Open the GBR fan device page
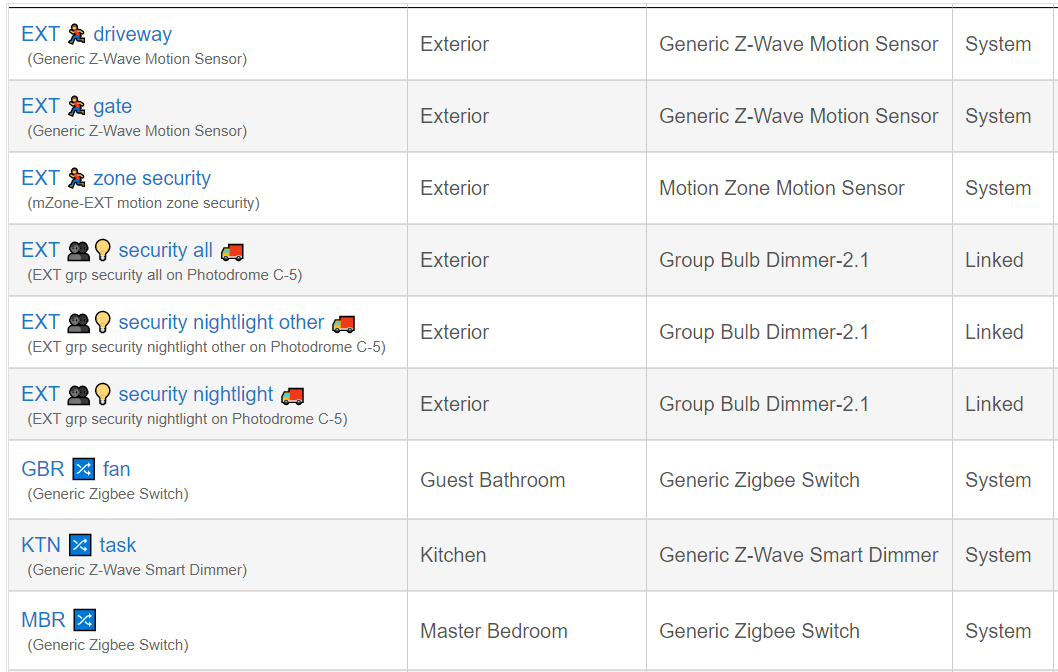Viewport: 1058px width, 672px height. 76,469
